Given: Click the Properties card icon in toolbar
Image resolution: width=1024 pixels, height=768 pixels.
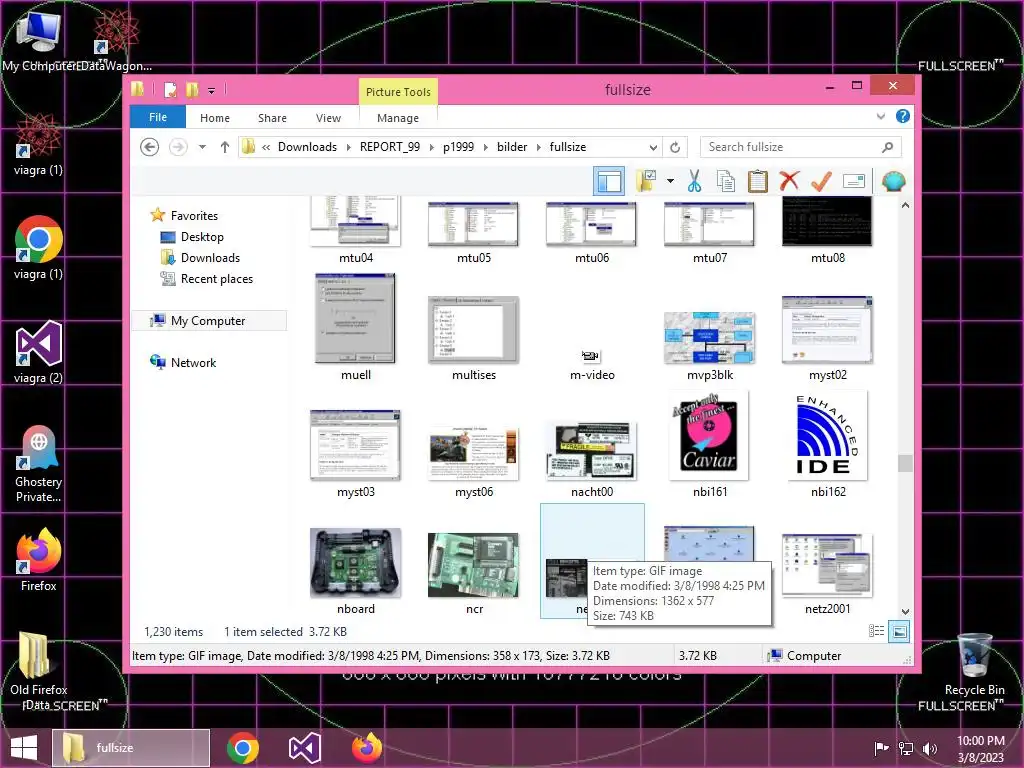Looking at the screenshot, I should pos(854,181).
